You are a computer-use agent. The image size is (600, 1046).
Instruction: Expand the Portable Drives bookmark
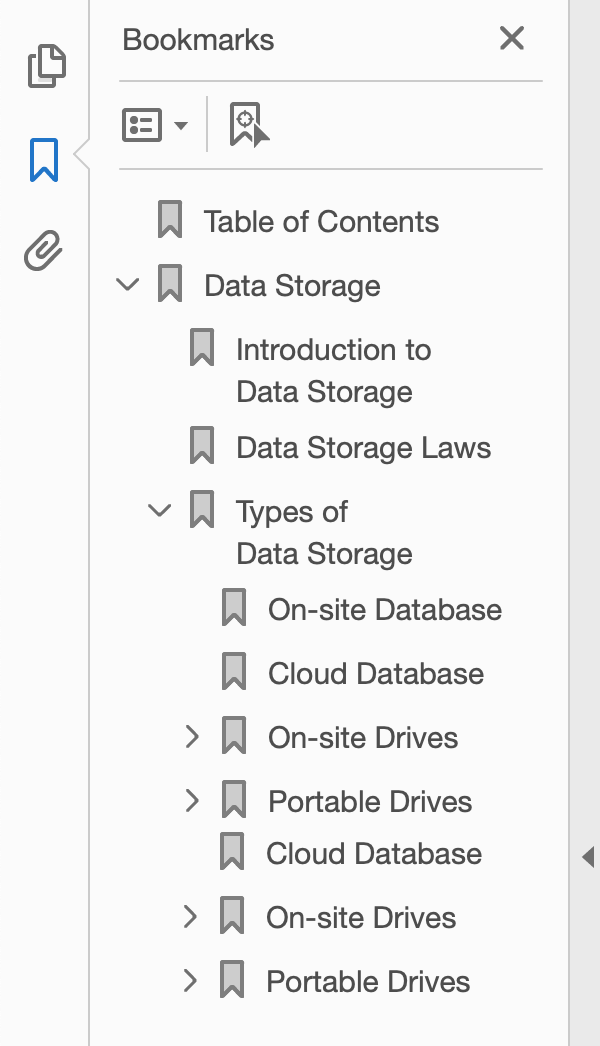191,801
